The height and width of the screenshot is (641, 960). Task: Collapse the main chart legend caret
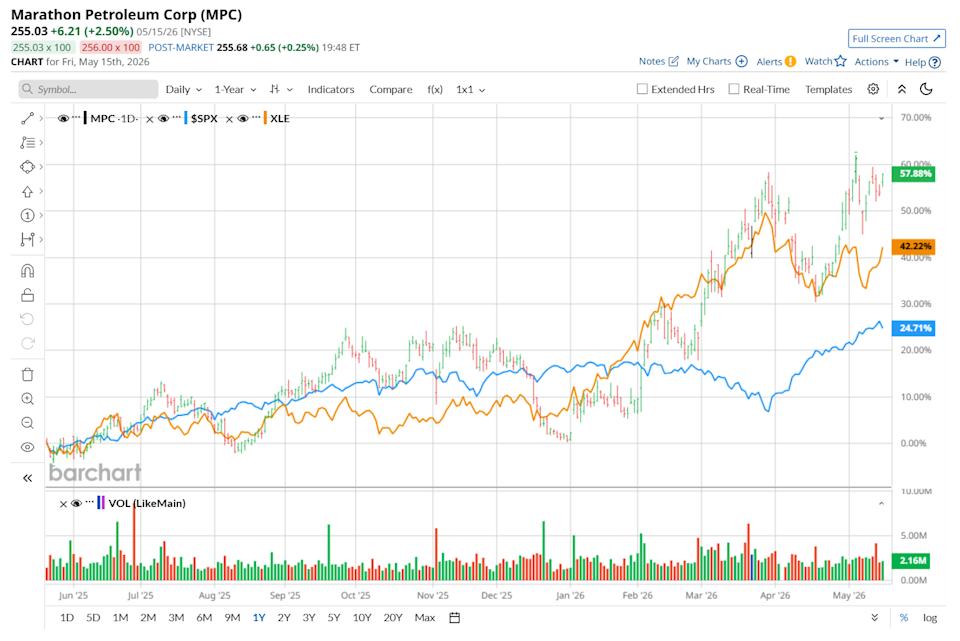tap(881, 118)
